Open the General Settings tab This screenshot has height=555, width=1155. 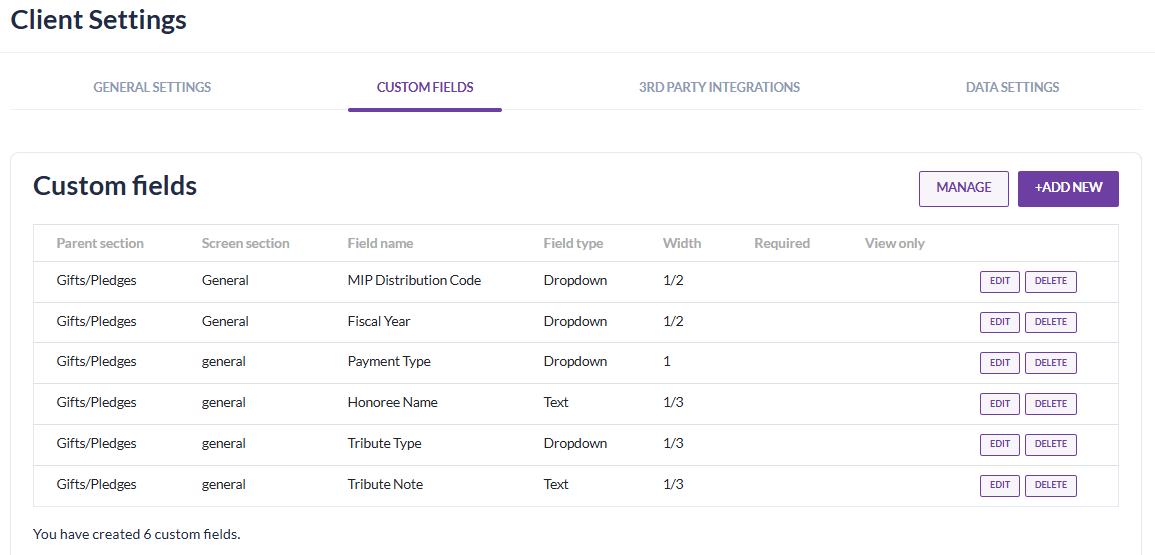click(x=152, y=87)
